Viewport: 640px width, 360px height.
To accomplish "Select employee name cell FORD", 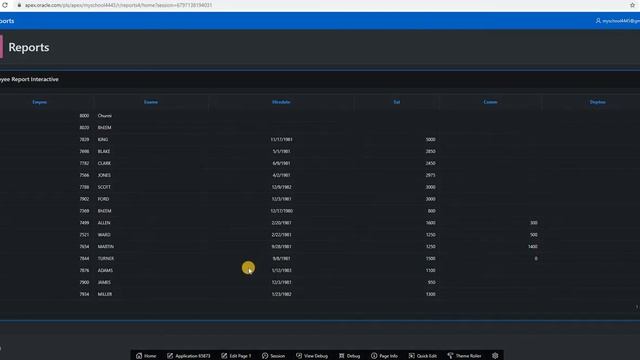I will click(x=103, y=199).
